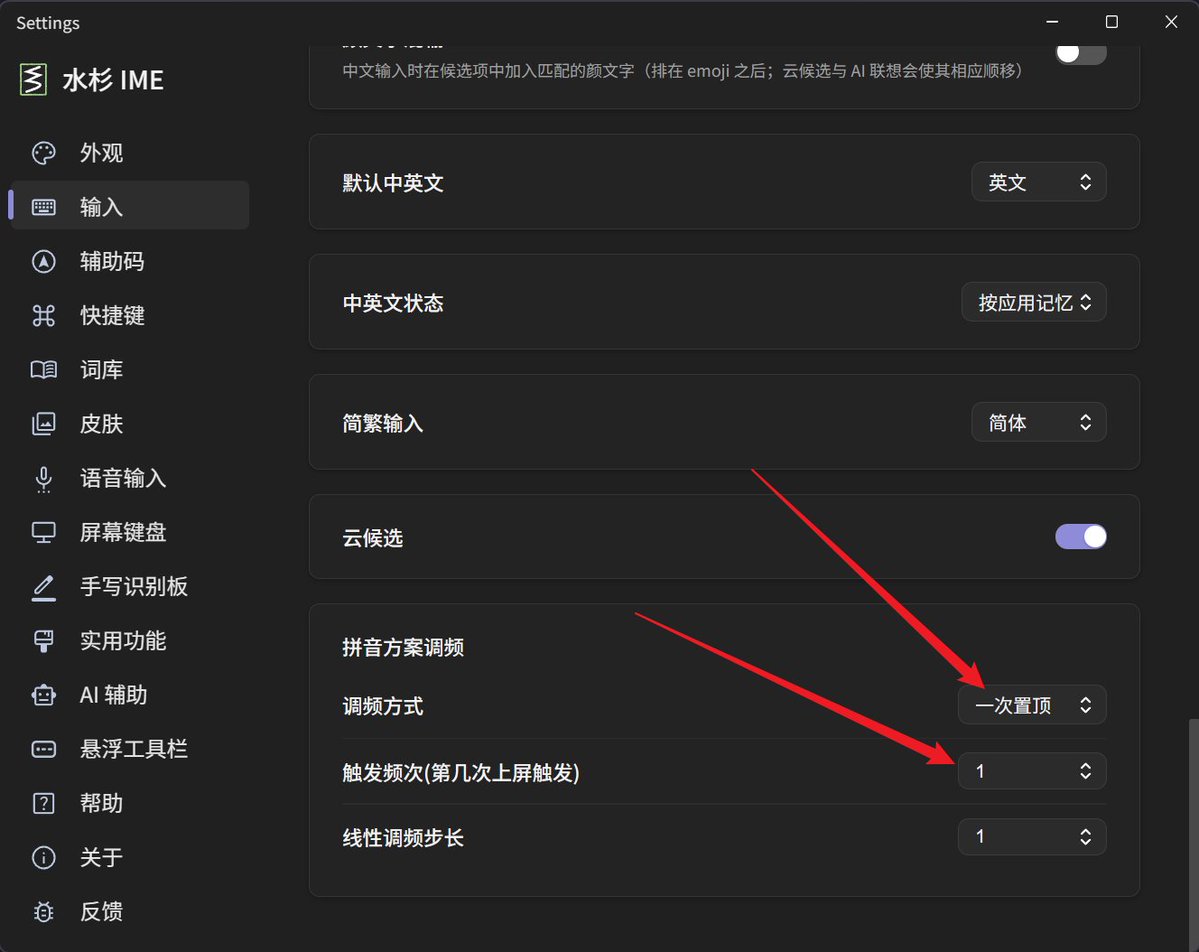Image resolution: width=1199 pixels, height=952 pixels.
Task: Open the 关于 page
Action: [129, 858]
